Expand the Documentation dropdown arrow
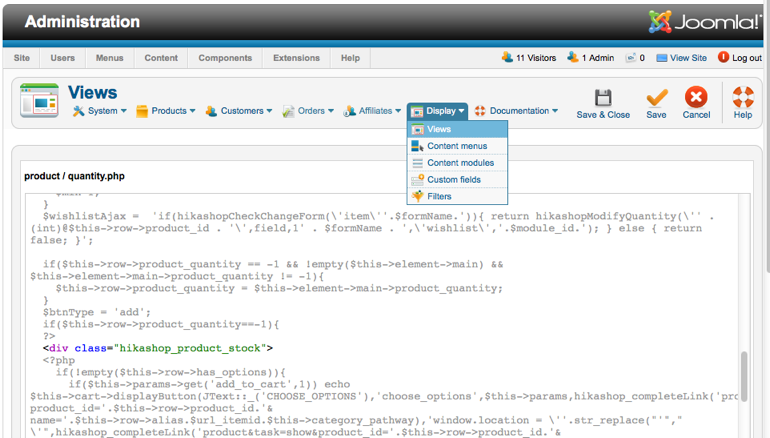Image resolution: width=770 pixels, height=438 pixels. (555, 111)
